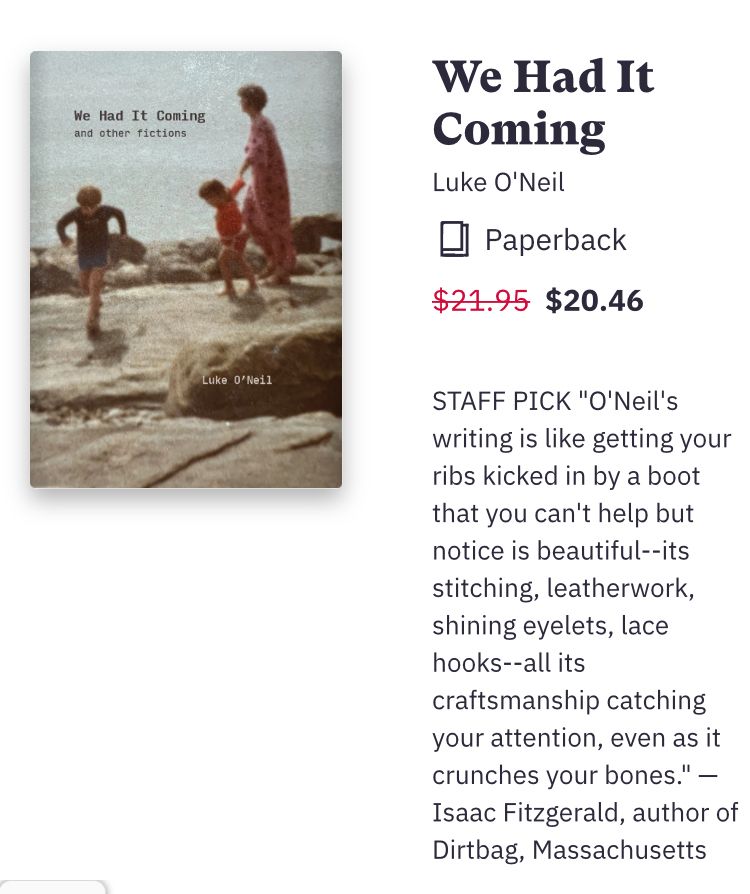This screenshot has height=894, width=750.
Task: Click the paperback book format icon
Action: point(454,240)
